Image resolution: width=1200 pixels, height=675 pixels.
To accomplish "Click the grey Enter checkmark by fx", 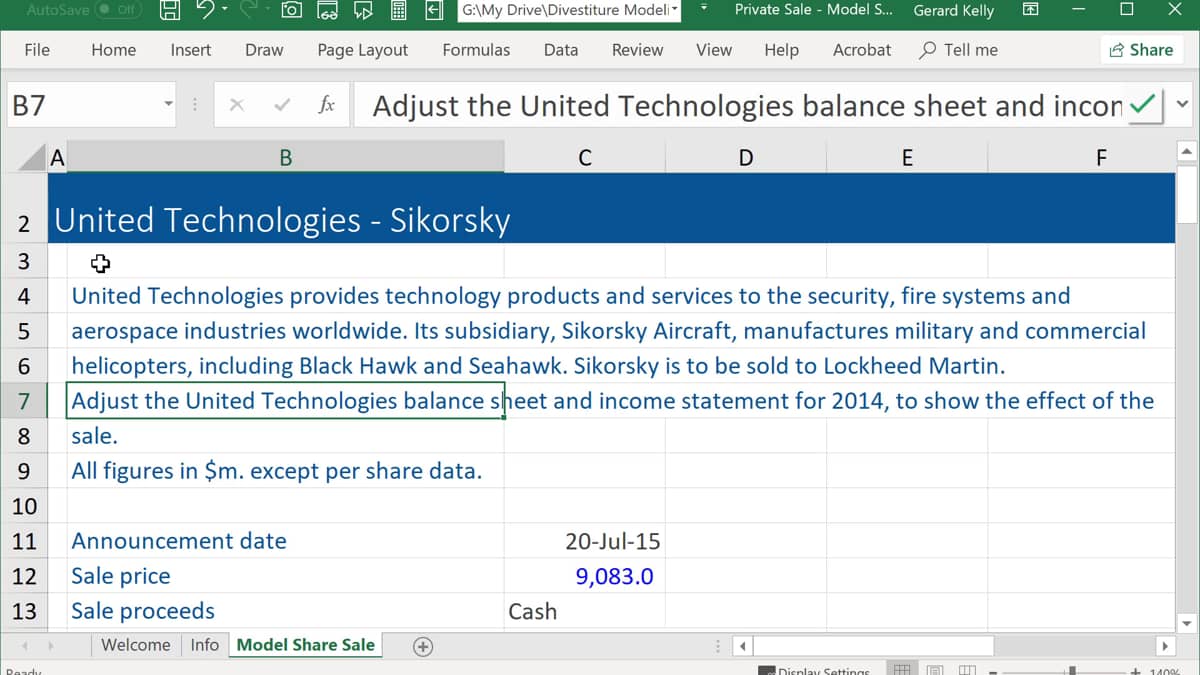I will 282,105.
